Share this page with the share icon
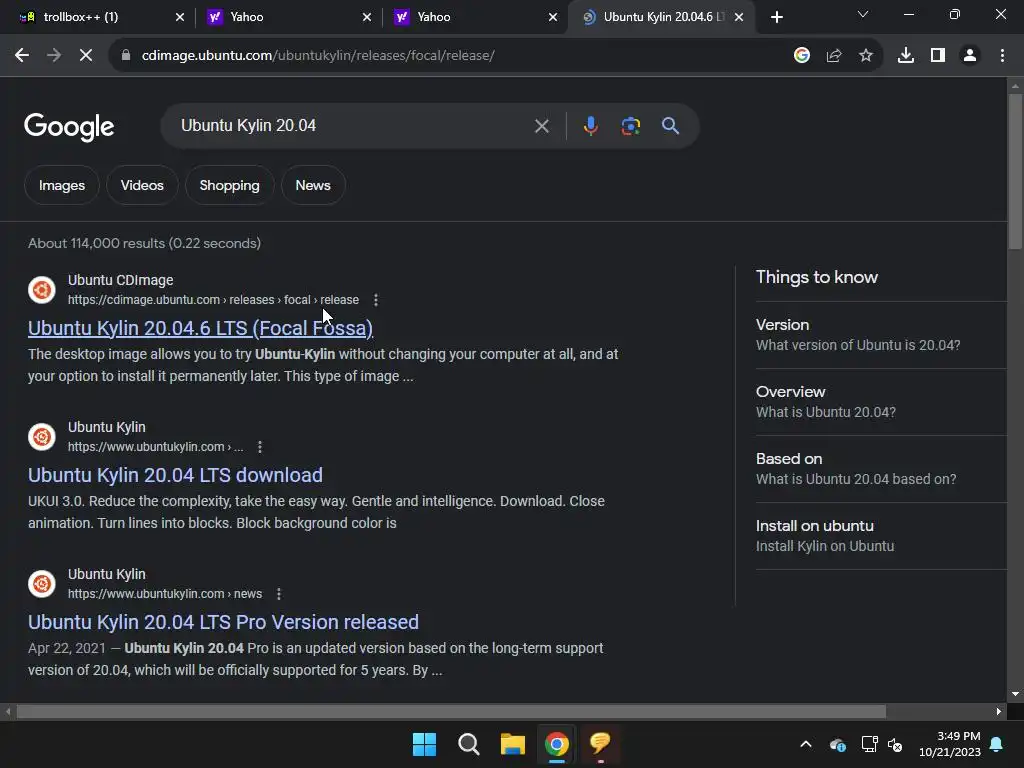The image size is (1024, 768). tap(834, 56)
